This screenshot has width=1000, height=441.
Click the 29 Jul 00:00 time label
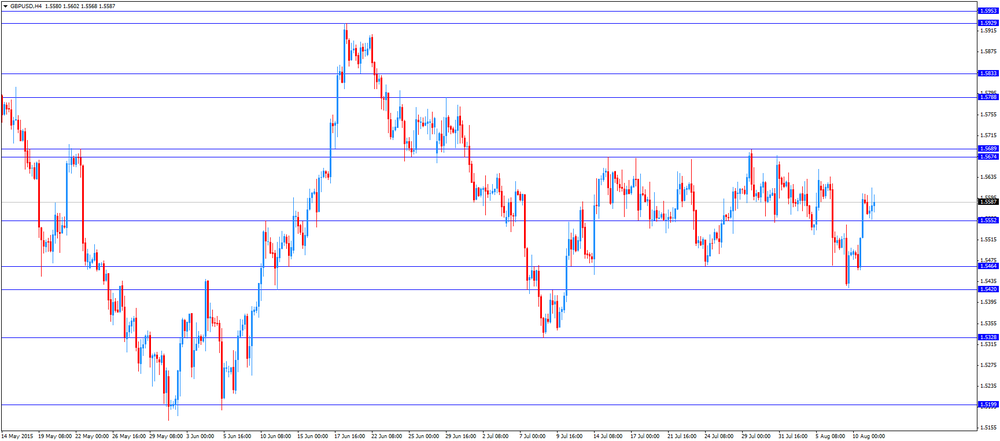pos(756,437)
